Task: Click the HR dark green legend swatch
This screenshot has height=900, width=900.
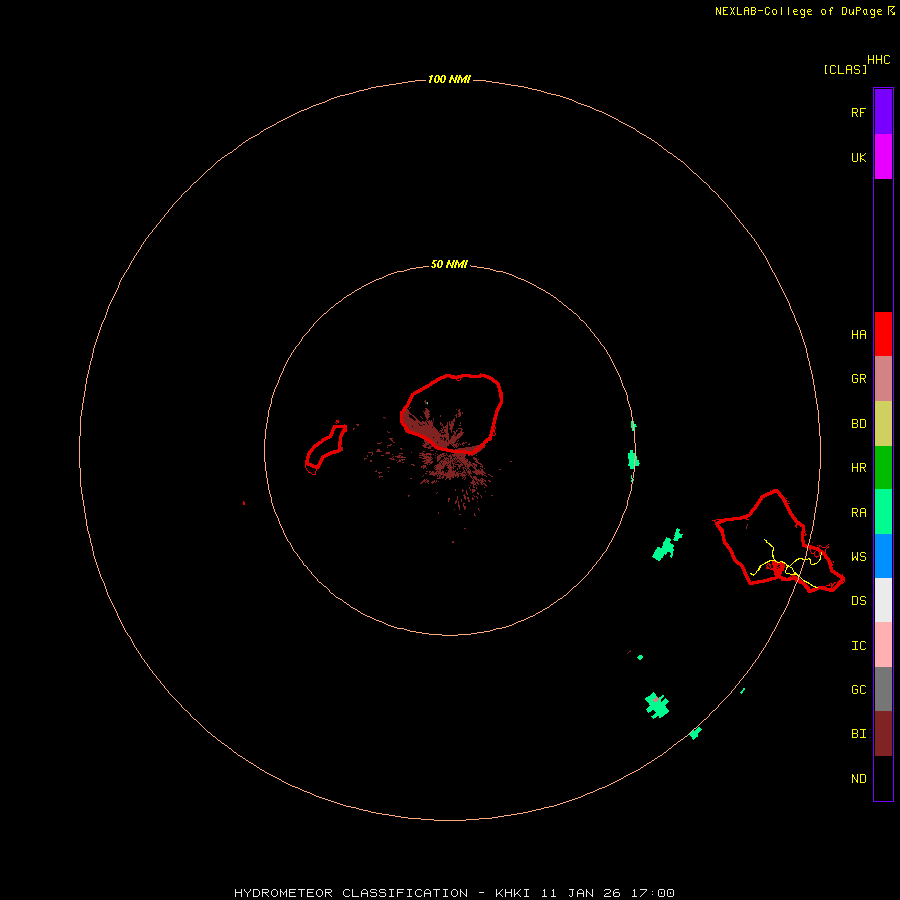Action: 883,468
